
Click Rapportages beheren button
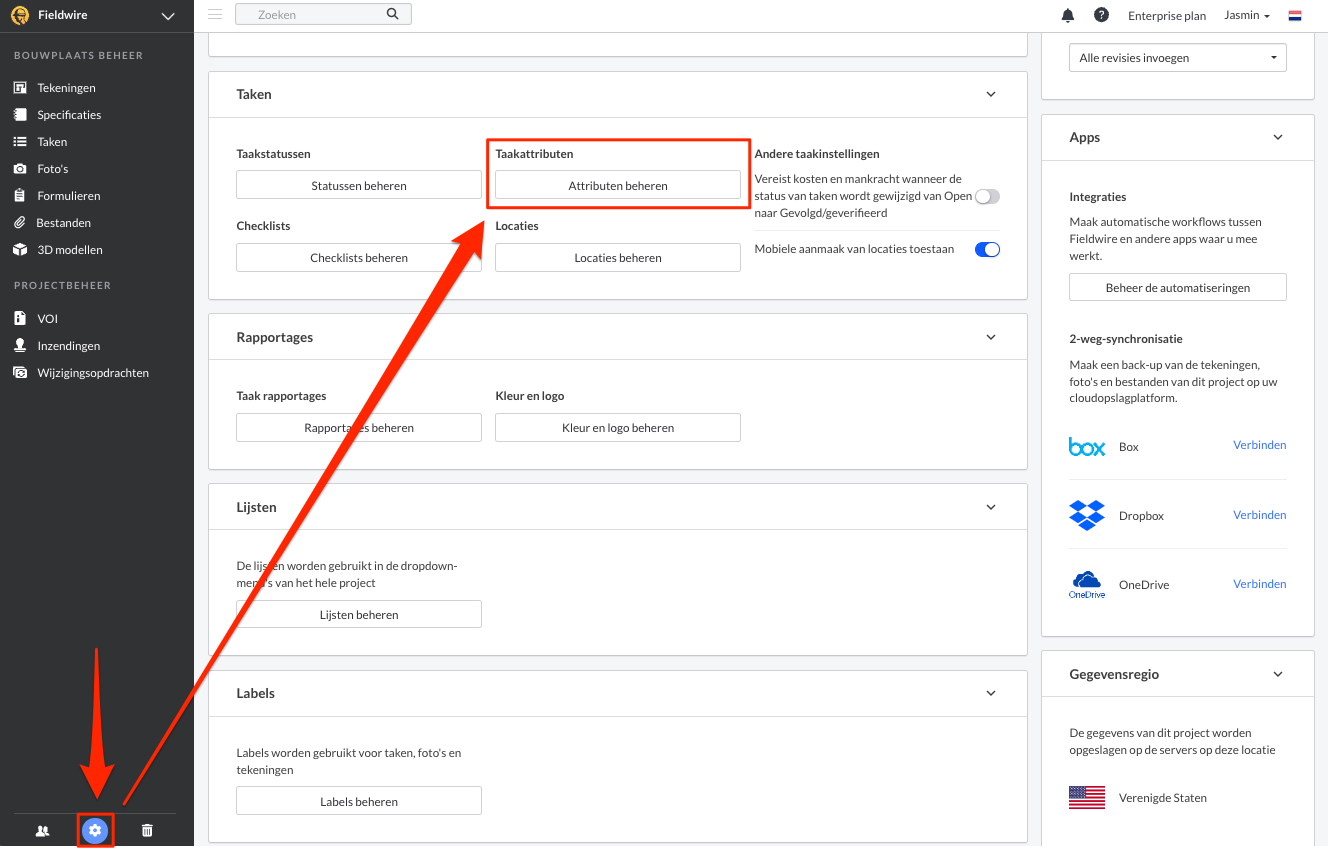pos(359,427)
